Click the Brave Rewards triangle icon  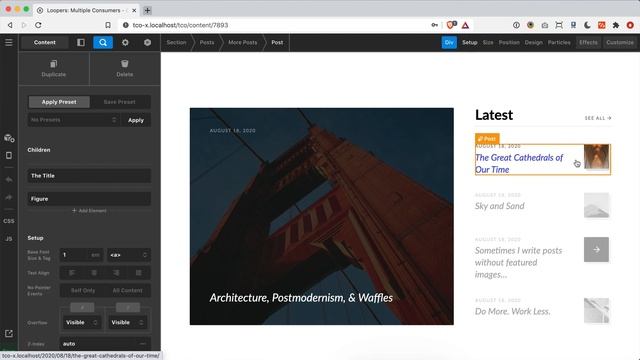coord(465,25)
